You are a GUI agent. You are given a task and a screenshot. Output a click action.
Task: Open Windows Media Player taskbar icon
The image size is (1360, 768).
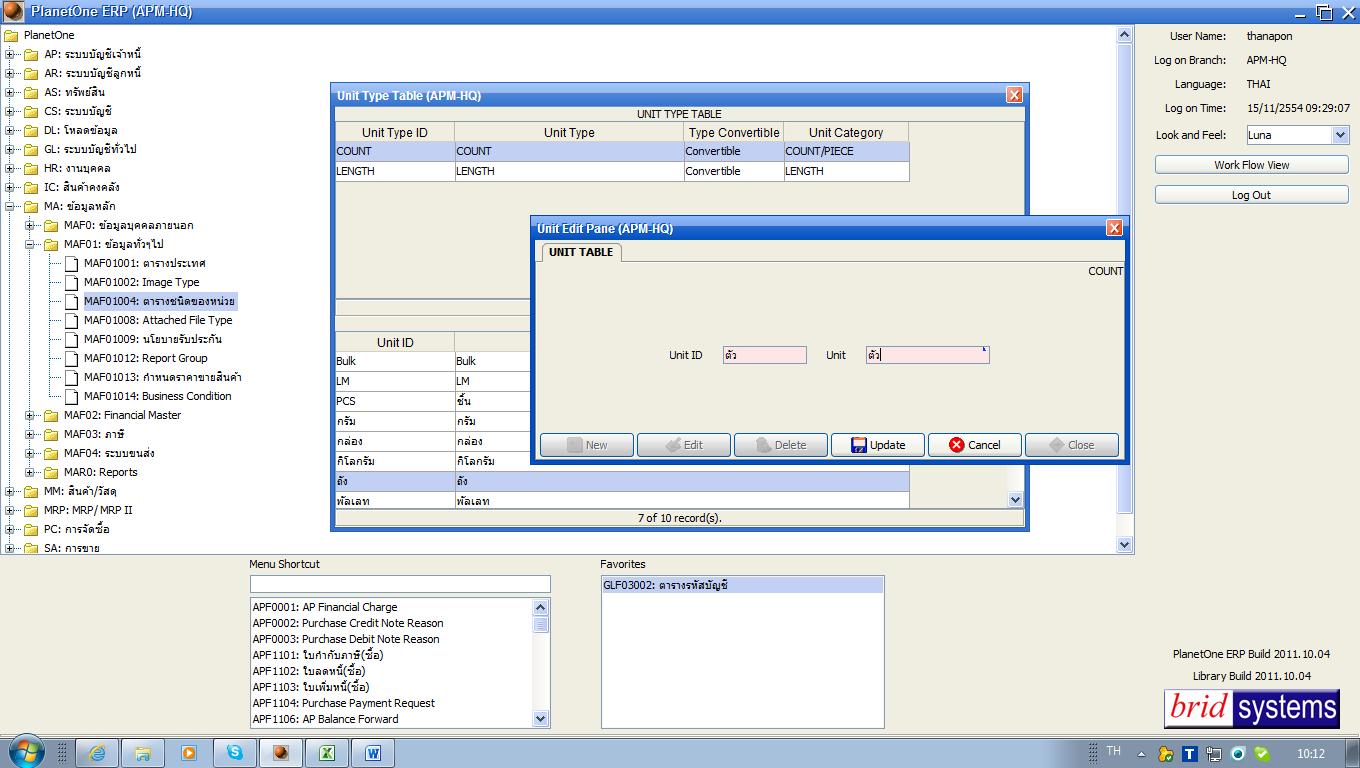189,753
